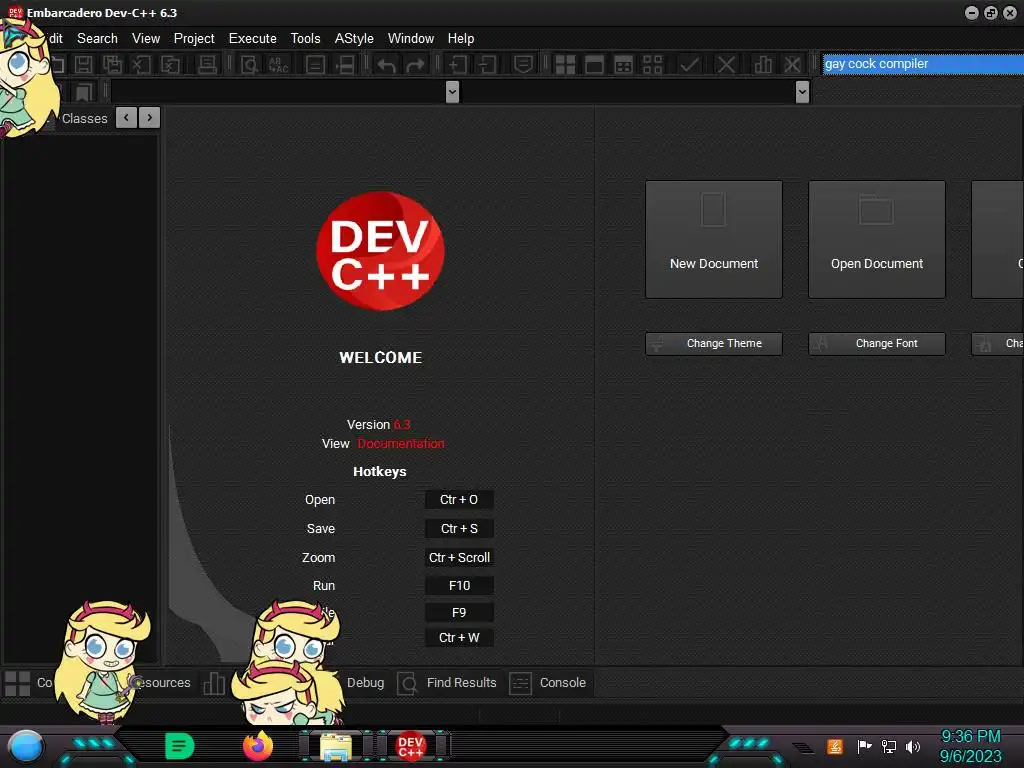Screen dimensions: 1024x768
Task: Click the Unindent toolbar icon
Action: (487, 65)
